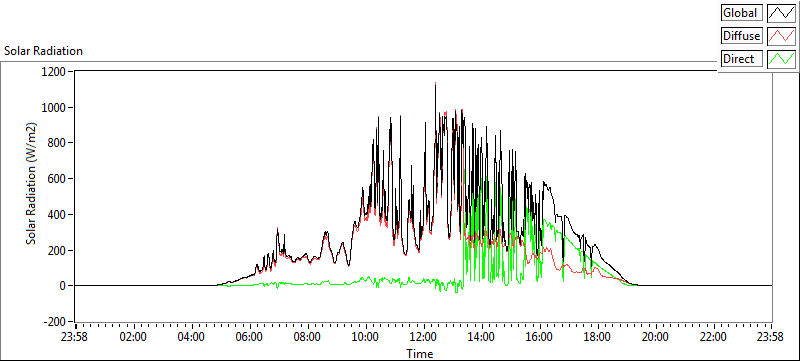The image size is (800, 361).
Task: Click the 14:00 time axis marker
Action: click(x=481, y=337)
